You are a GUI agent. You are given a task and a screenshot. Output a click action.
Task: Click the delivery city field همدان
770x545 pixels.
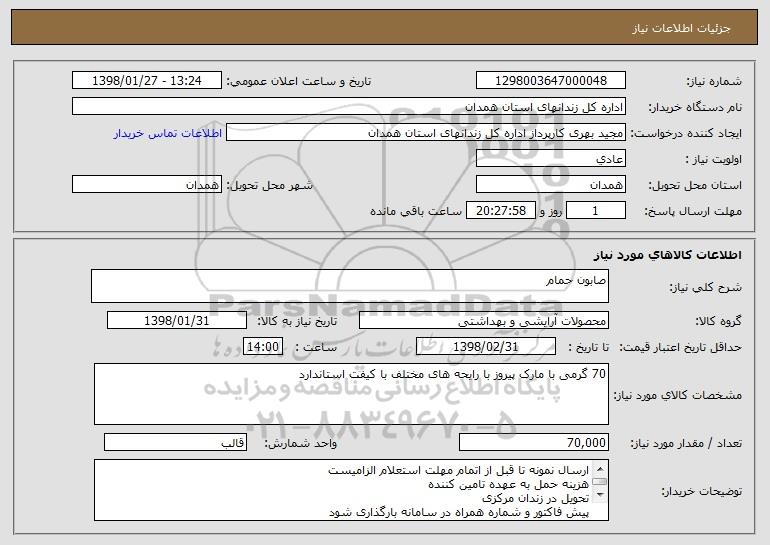click(147, 185)
